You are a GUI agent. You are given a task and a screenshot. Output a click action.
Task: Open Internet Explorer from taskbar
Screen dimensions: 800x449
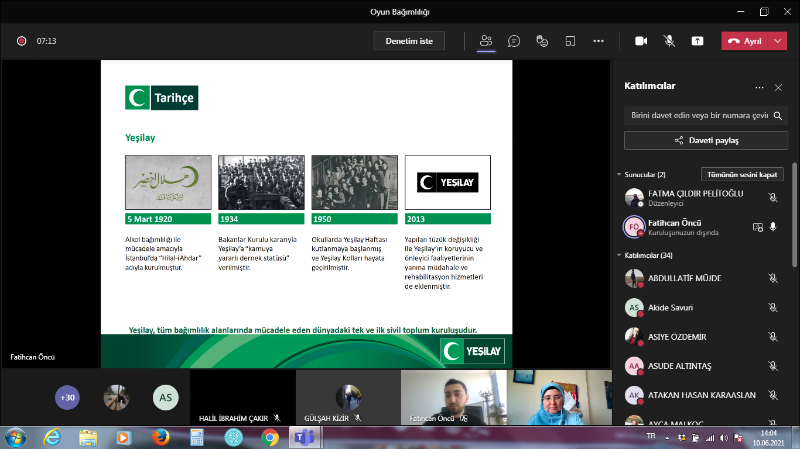point(52,438)
